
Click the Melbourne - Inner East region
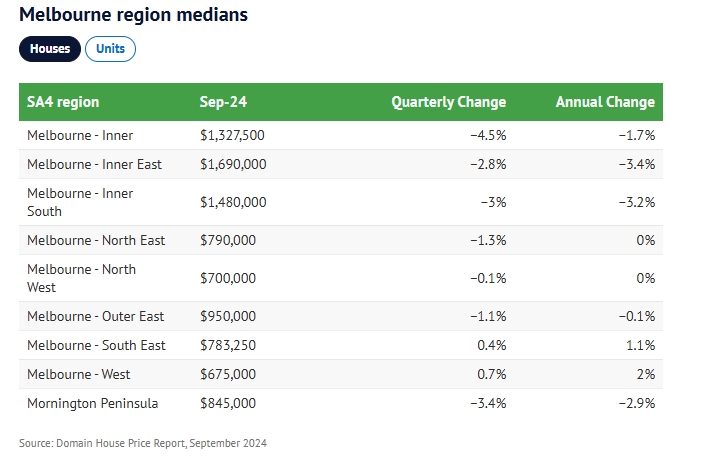94,164
